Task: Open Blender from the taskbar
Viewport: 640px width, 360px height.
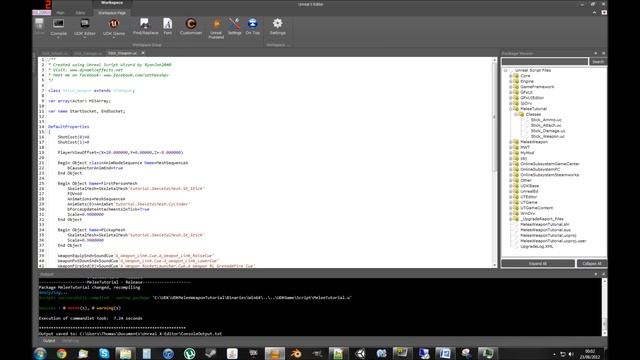Action: [296, 353]
